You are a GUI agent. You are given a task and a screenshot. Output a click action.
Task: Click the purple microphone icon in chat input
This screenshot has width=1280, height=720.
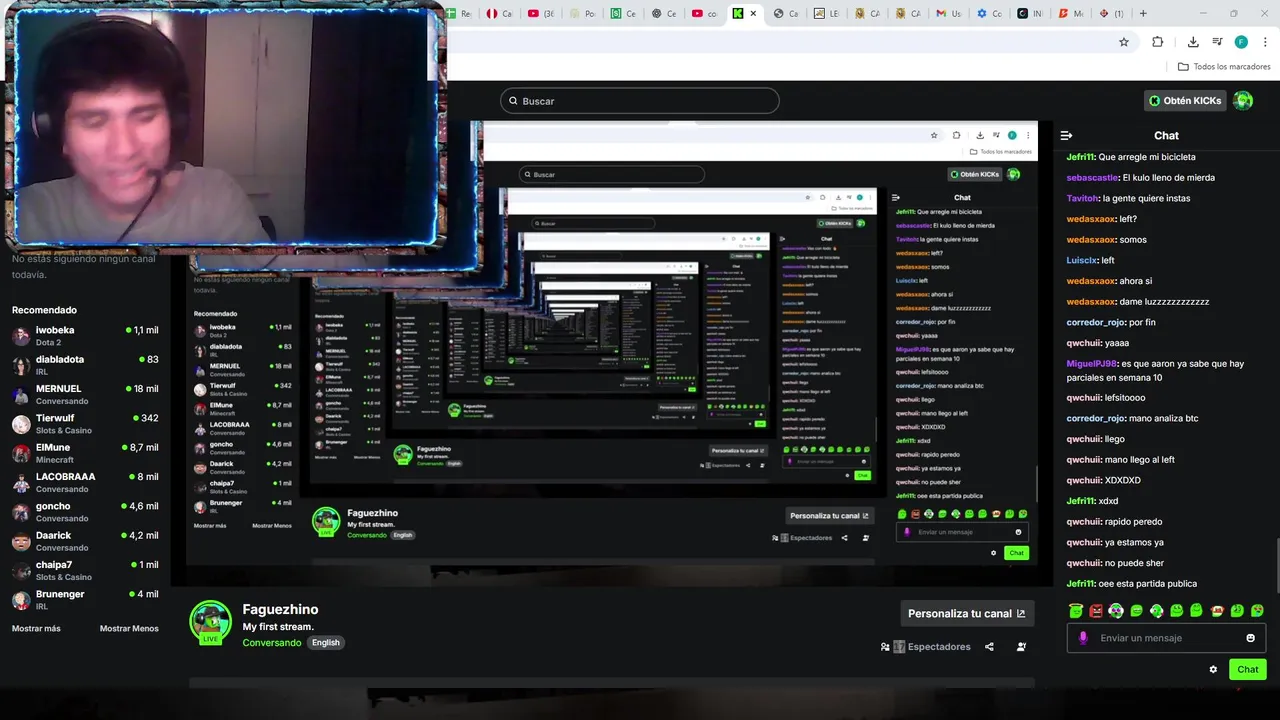click(x=1083, y=638)
